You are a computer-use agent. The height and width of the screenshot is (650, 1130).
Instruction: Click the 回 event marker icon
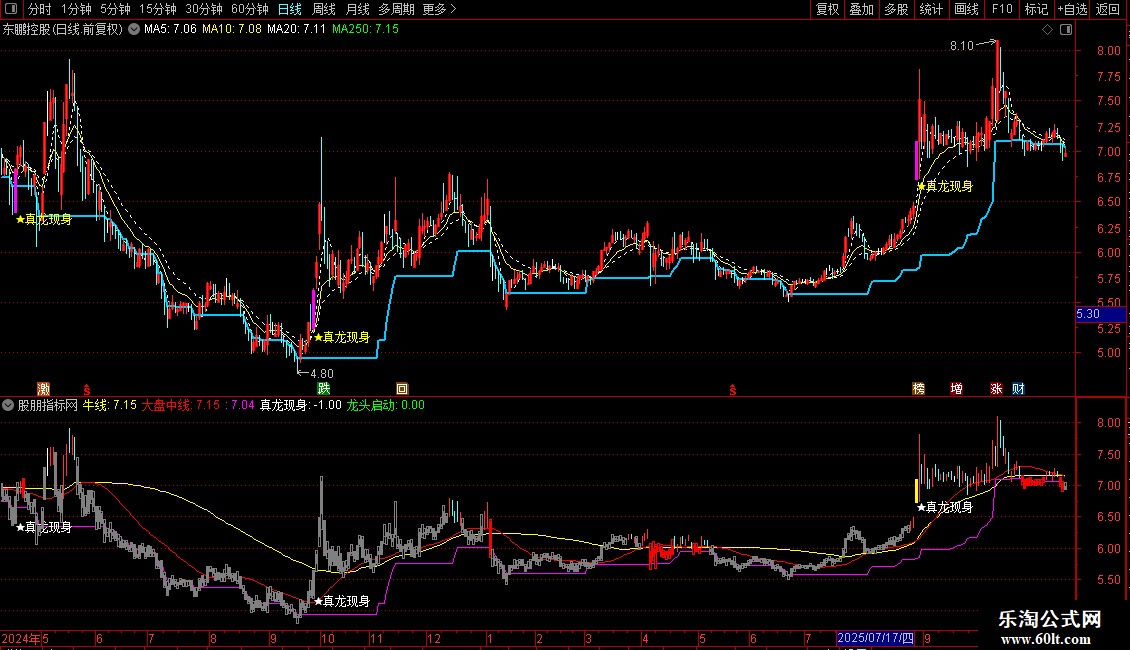pyautogui.click(x=402, y=389)
